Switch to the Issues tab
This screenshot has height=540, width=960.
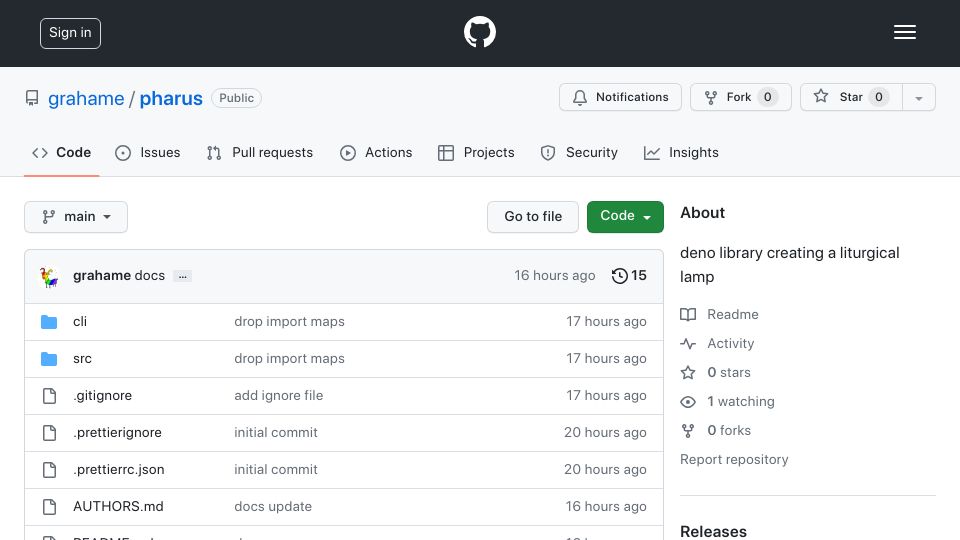[x=148, y=152]
